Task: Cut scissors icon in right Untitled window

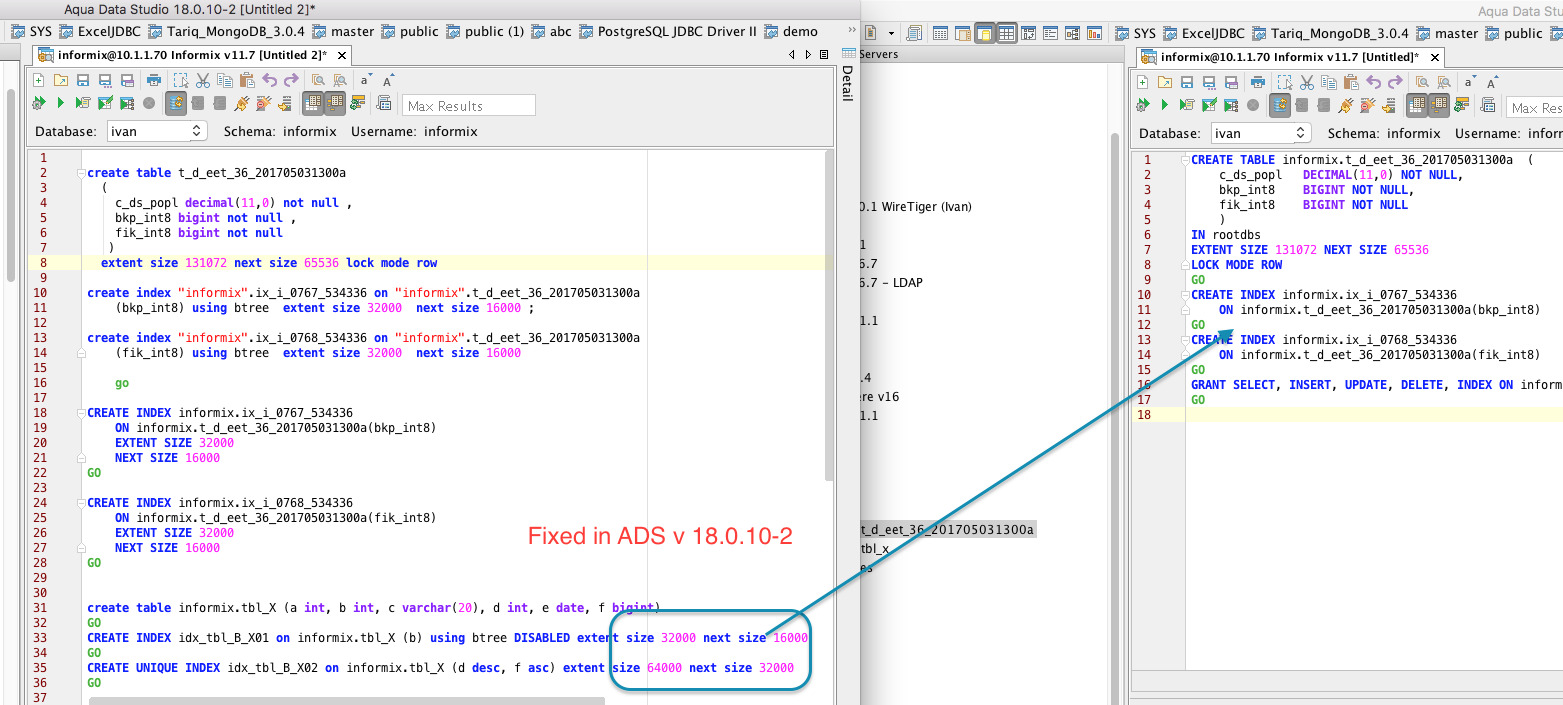Action: pyautogui.click(x=1306, y=82)
